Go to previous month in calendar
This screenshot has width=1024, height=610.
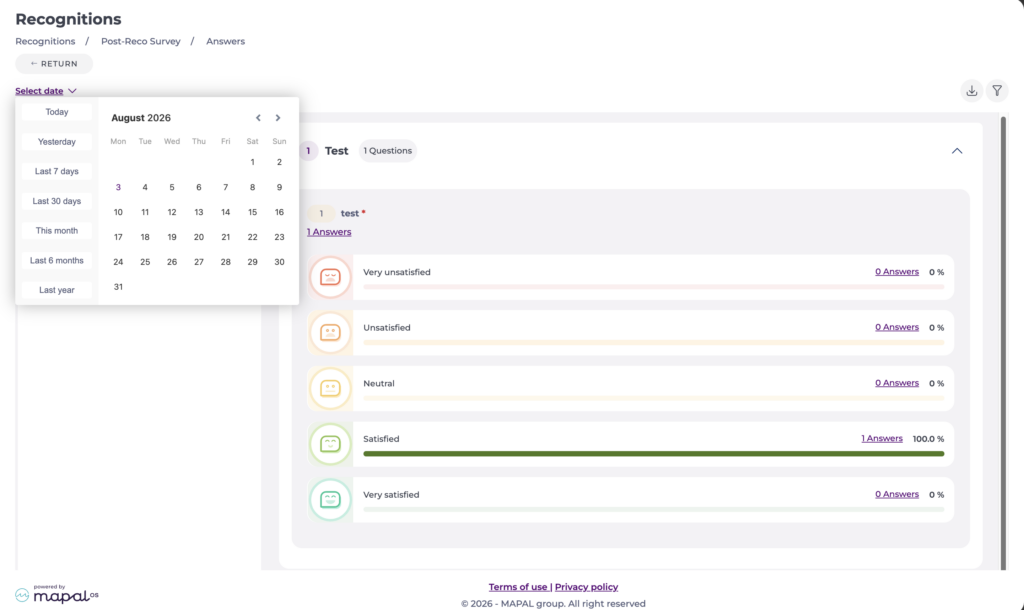pos(258,118)
